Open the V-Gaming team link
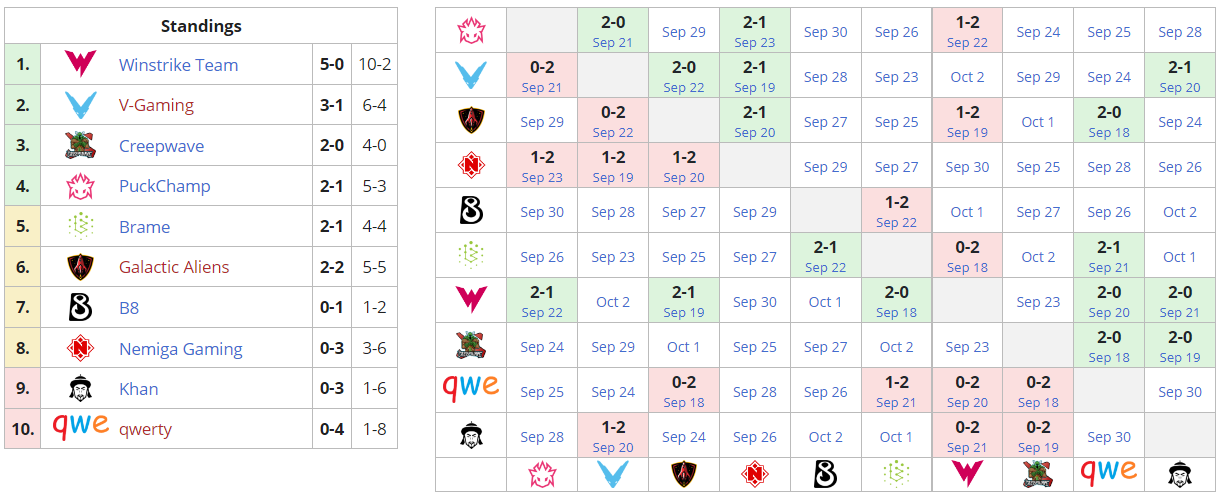Image resolution: width=1225 pixels, height=498 pixels. click(156, 105)
